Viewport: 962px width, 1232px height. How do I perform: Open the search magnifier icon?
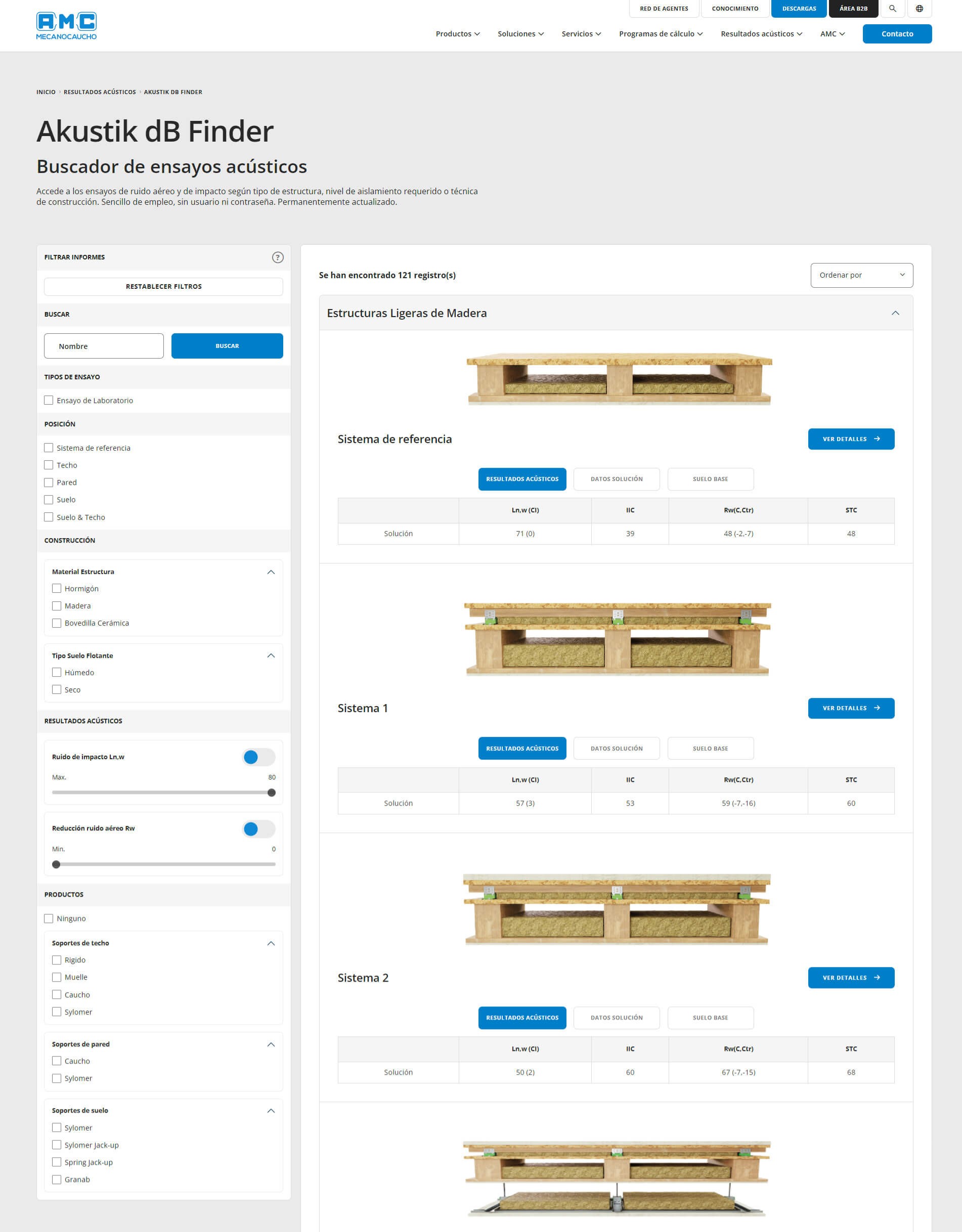(893, 9)
